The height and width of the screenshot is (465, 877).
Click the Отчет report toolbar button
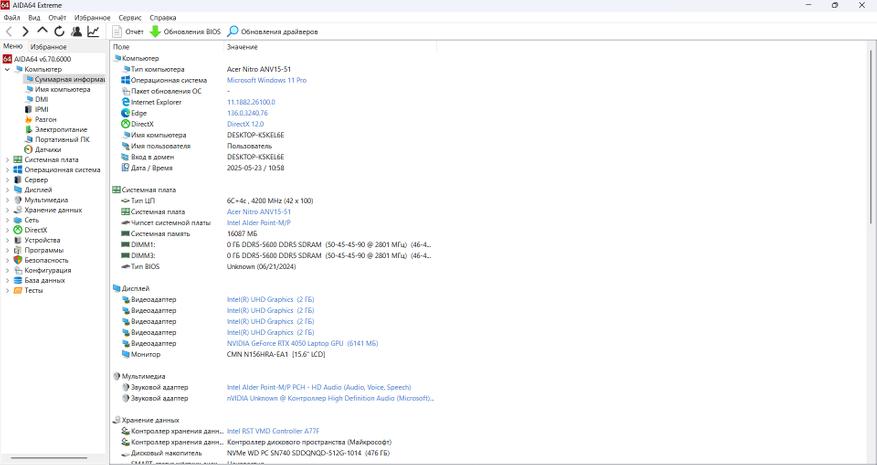128,32
